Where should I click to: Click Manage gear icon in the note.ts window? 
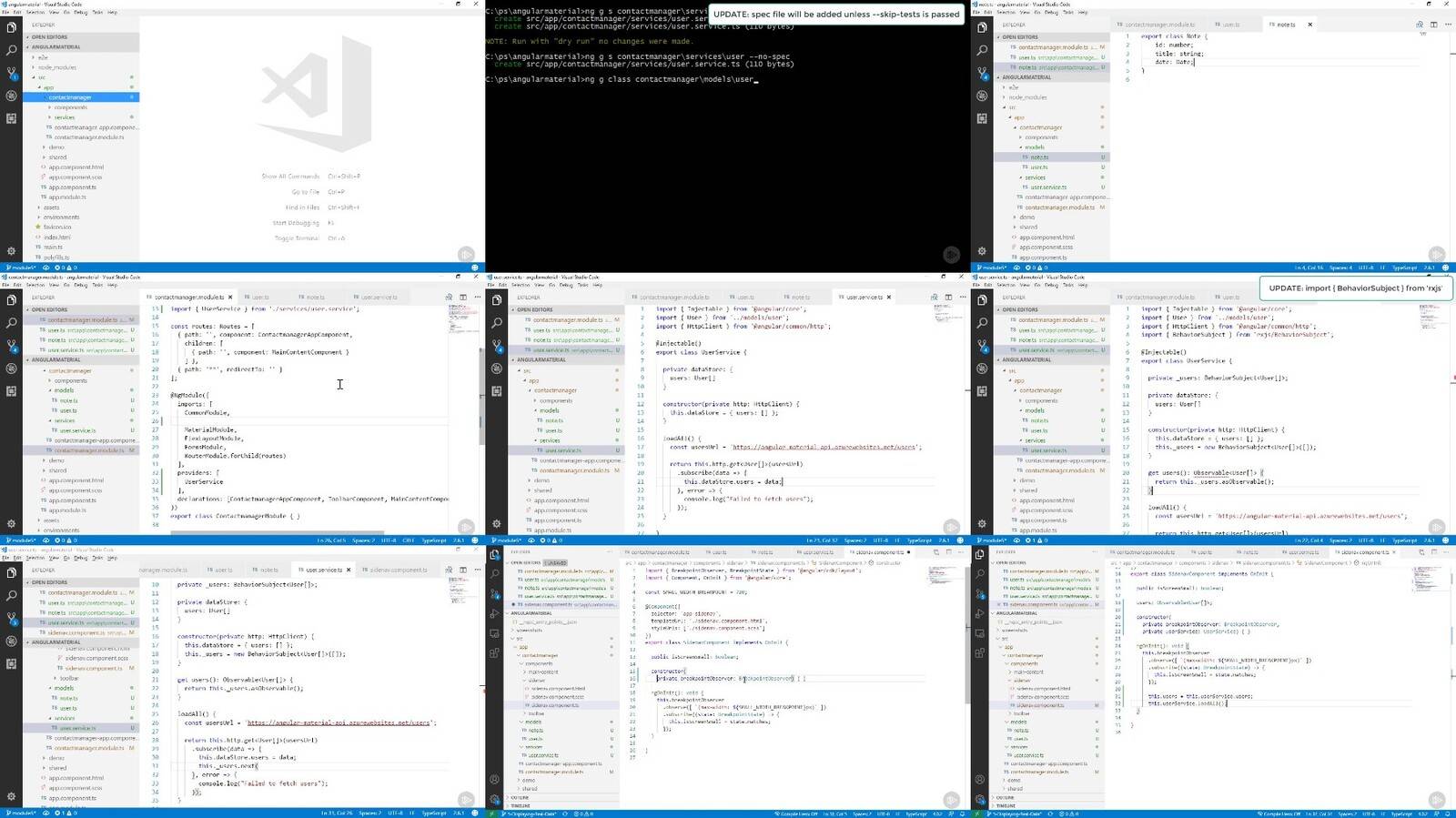click(x=982, y=251)
